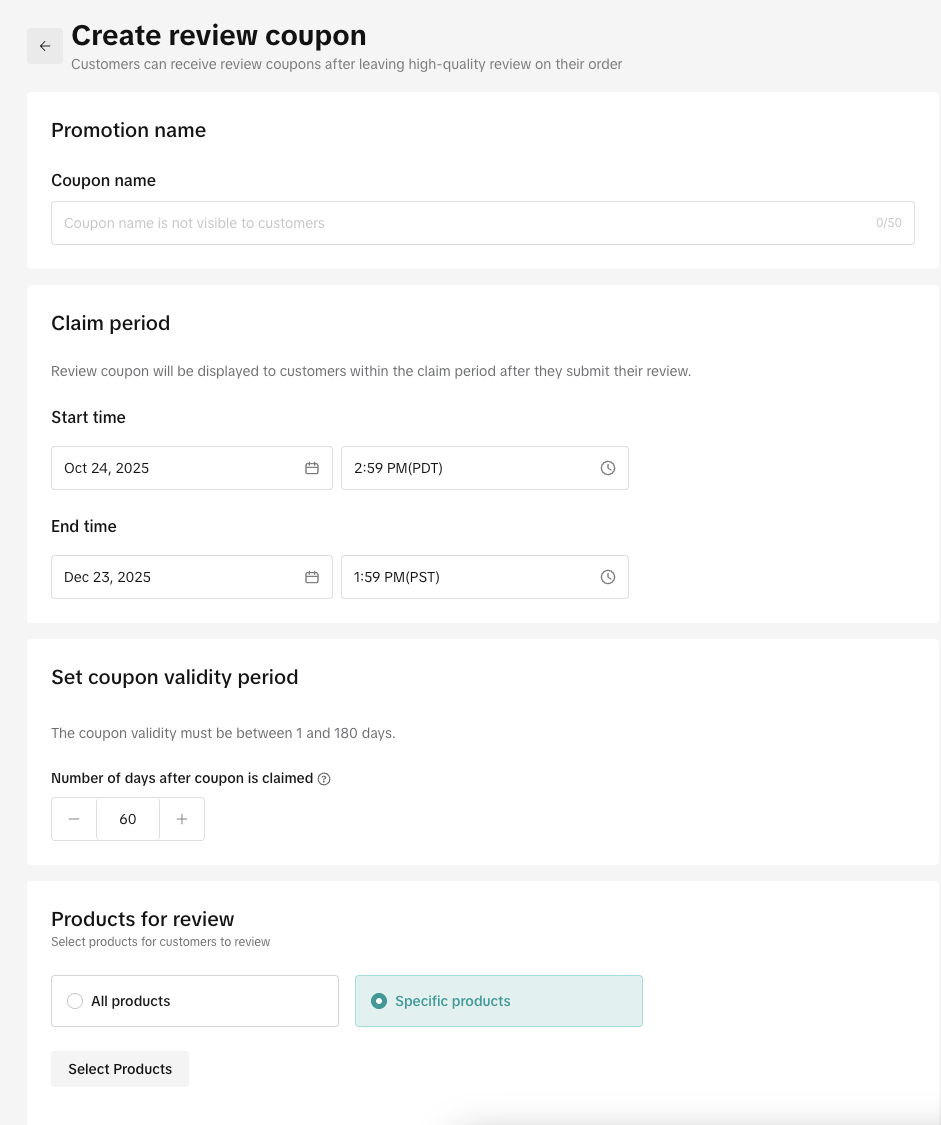Open end date calendar icon
Viewport: 941px width, 1125px height.
pyautogui.click(x=312, y=577)
